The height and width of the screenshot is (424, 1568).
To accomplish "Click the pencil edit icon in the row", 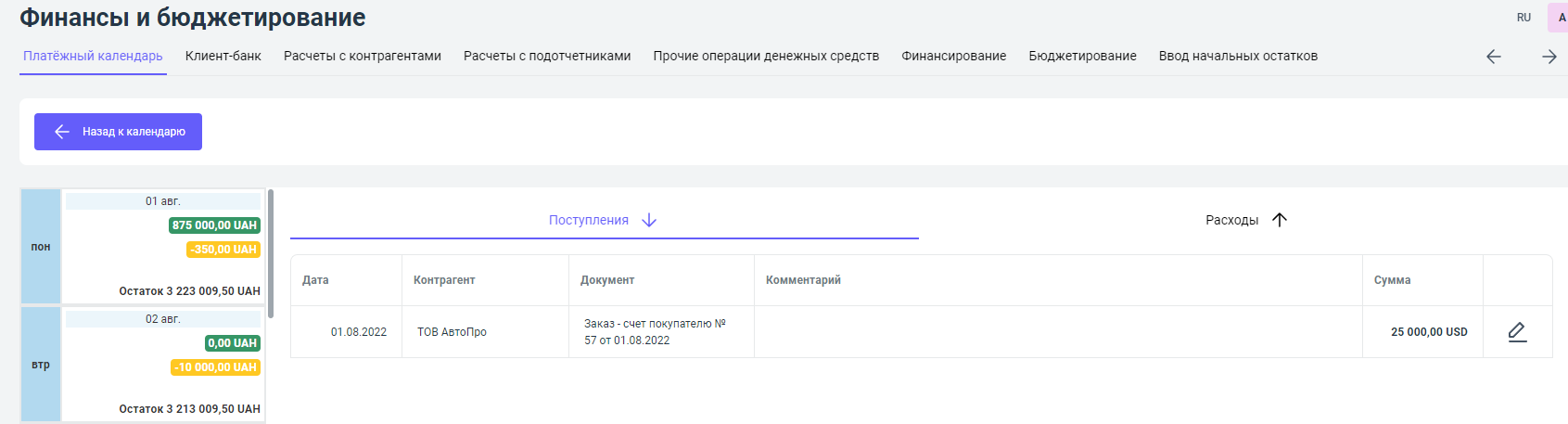I will pos(1517,332).
